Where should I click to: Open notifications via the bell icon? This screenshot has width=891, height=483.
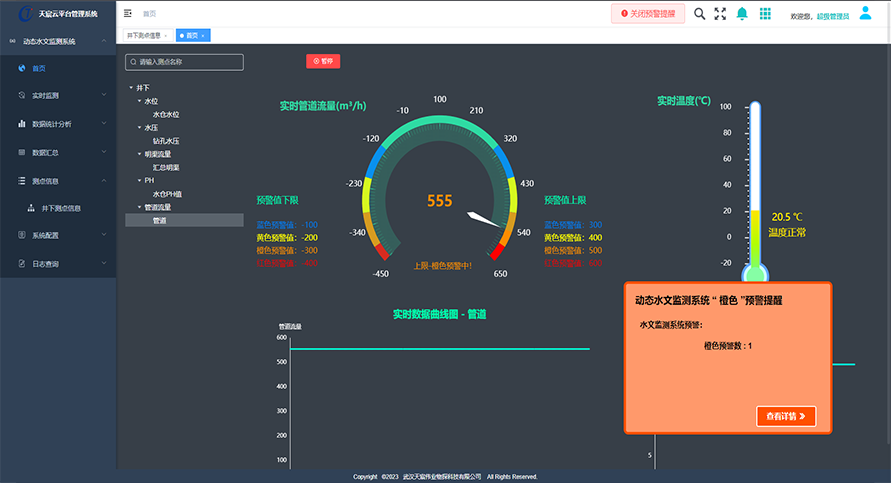coord(742,14)
